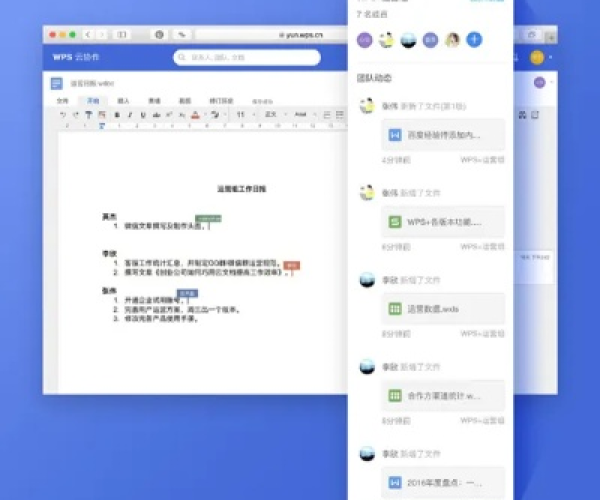Open the 2016年度盘点 document card
Viewport: 600px width, 500px height.
click(x=443, y=483)
